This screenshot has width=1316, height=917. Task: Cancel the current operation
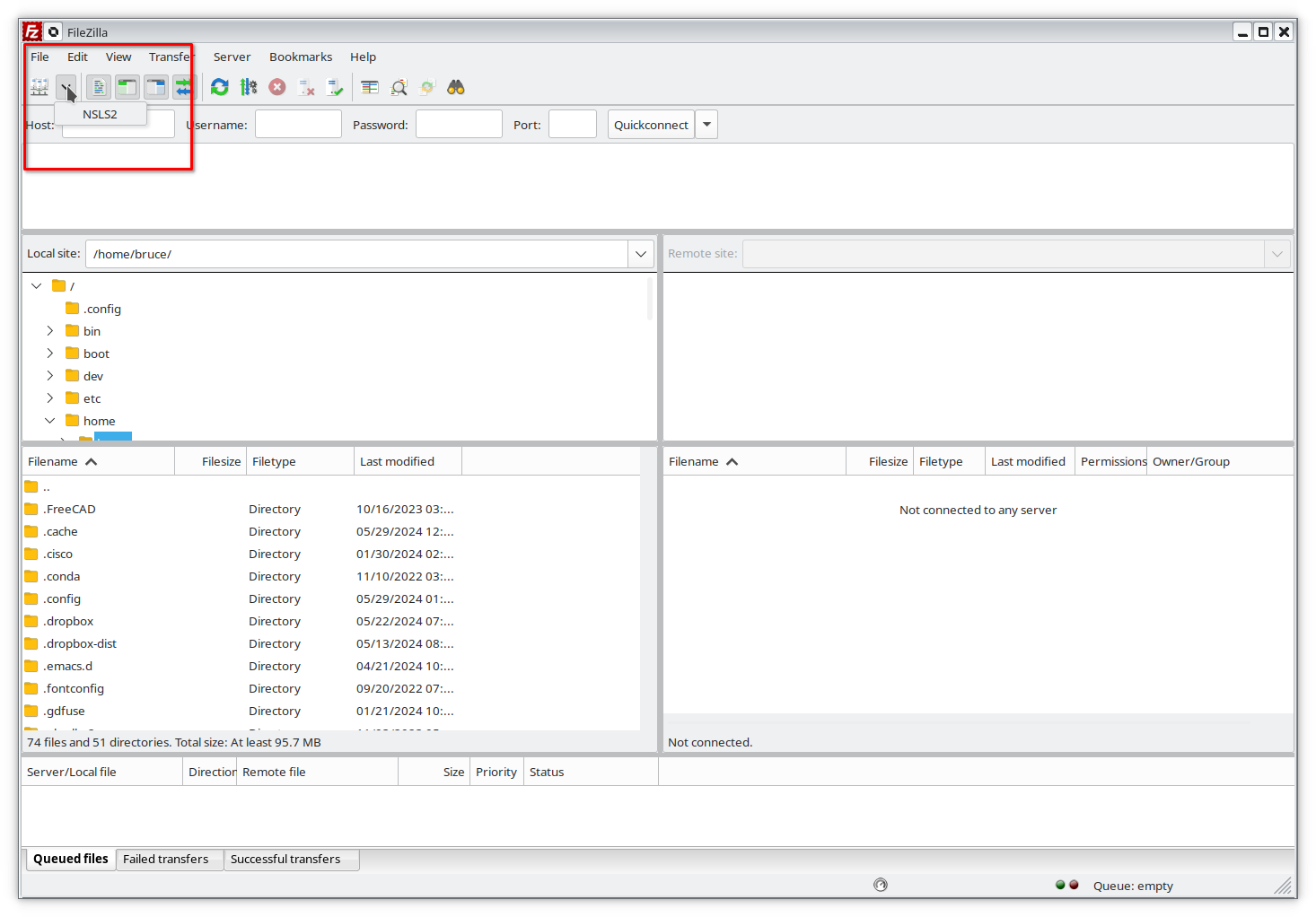point(277,87)
